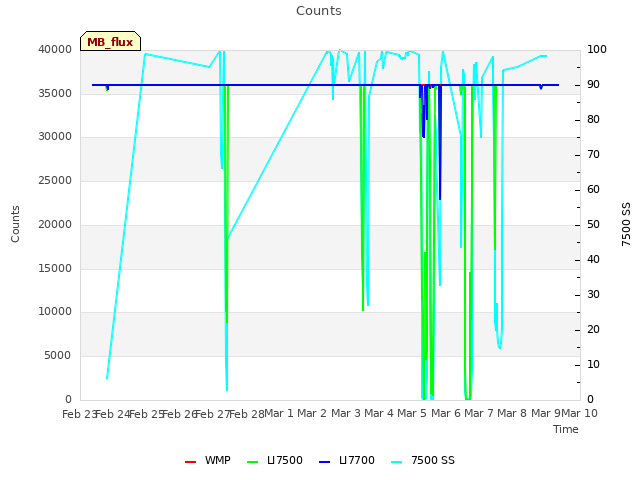Click the Feb 25 date tick label
This screenshot has width=640, height=480.
[x=146, y=414]
